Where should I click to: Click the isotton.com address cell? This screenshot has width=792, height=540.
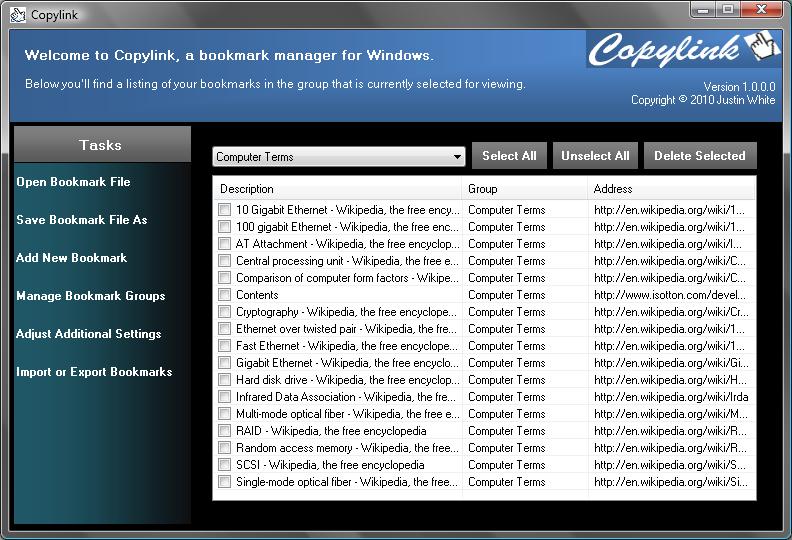(x=670, y=294)
